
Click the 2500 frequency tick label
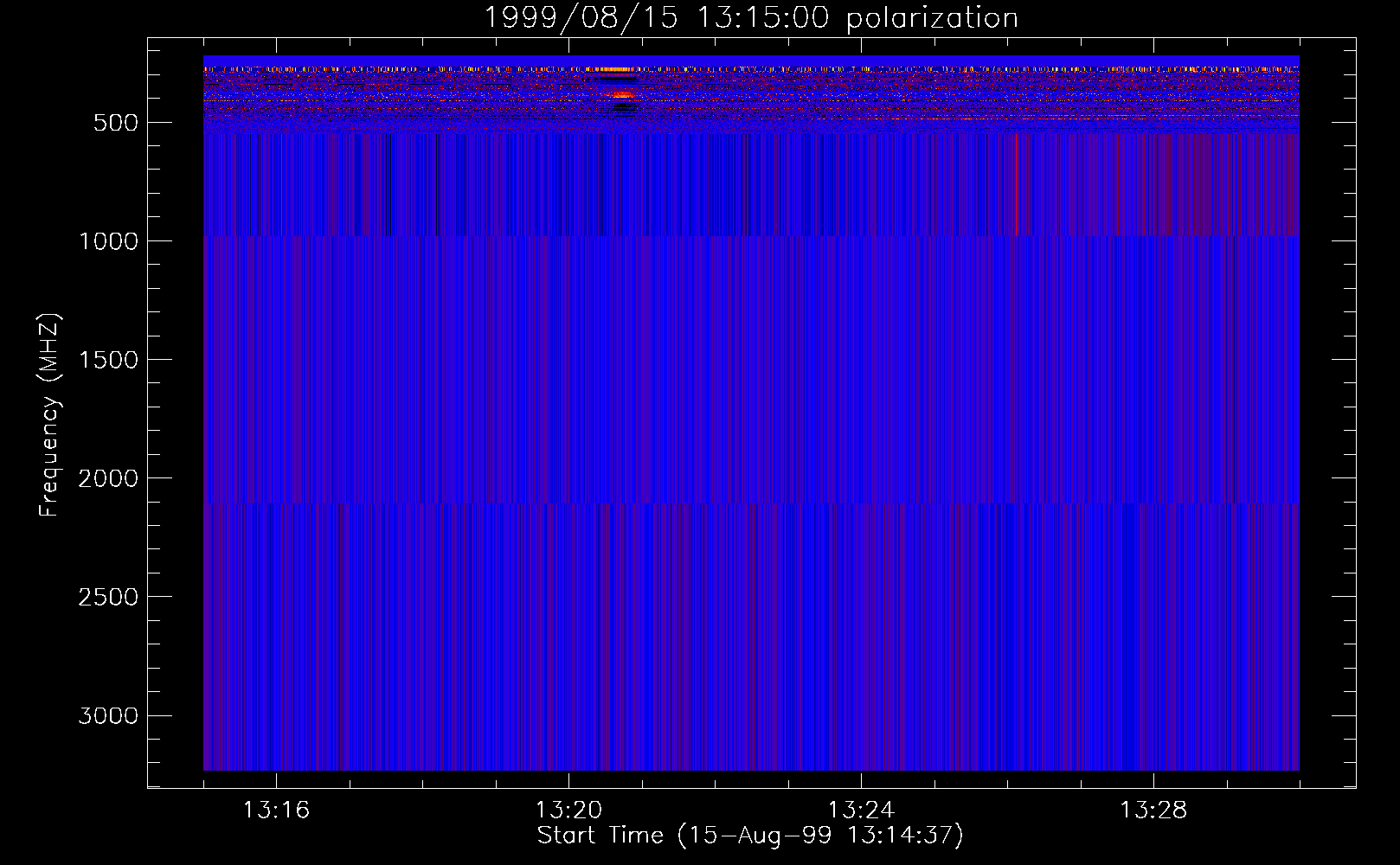click(x=108, y=597)
